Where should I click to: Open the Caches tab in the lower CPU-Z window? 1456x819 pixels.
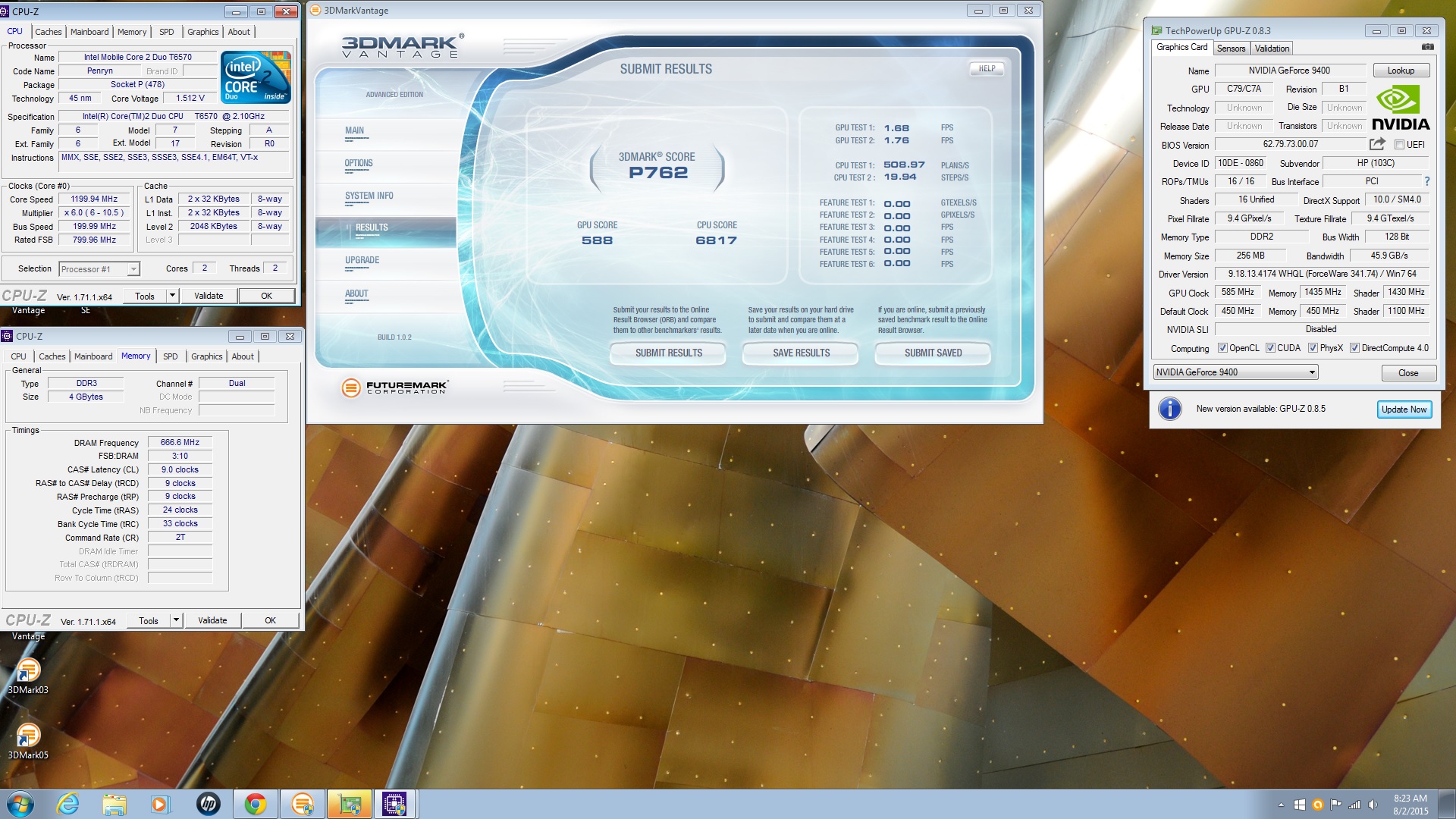[52, 356]
